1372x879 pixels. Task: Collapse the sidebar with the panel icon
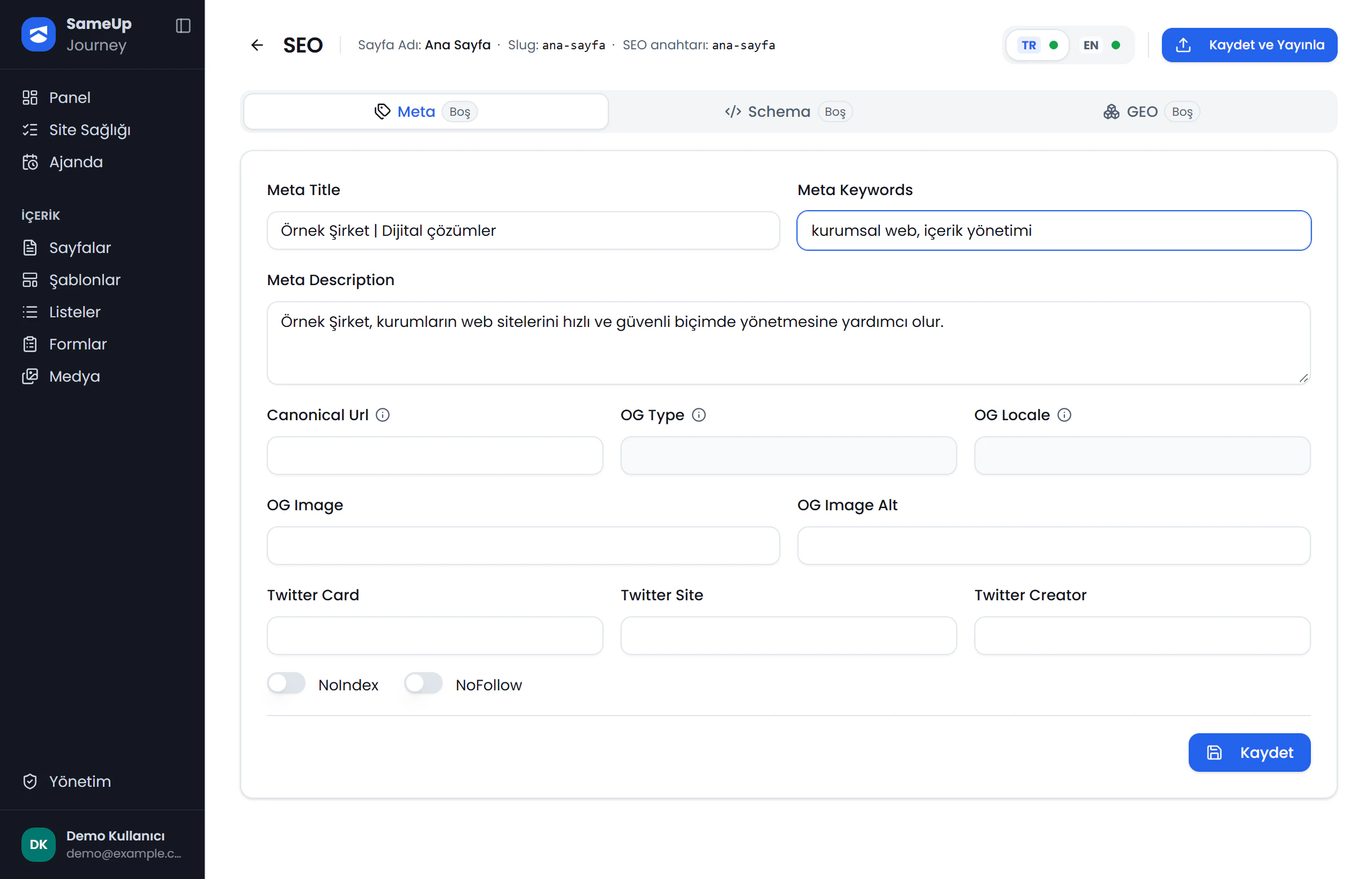tap(183, 26)
